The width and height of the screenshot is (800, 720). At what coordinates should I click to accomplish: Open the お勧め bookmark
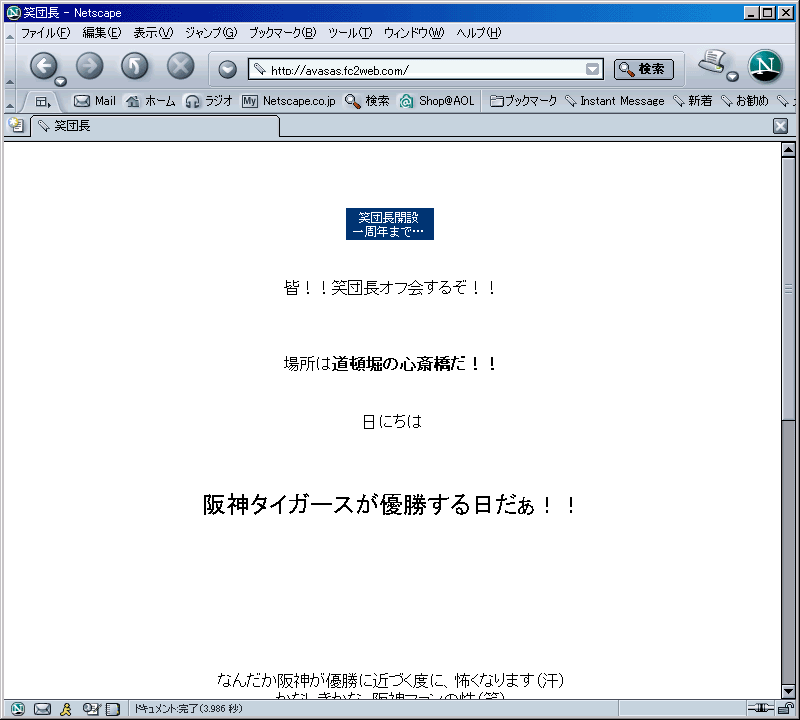click(744, 101)
